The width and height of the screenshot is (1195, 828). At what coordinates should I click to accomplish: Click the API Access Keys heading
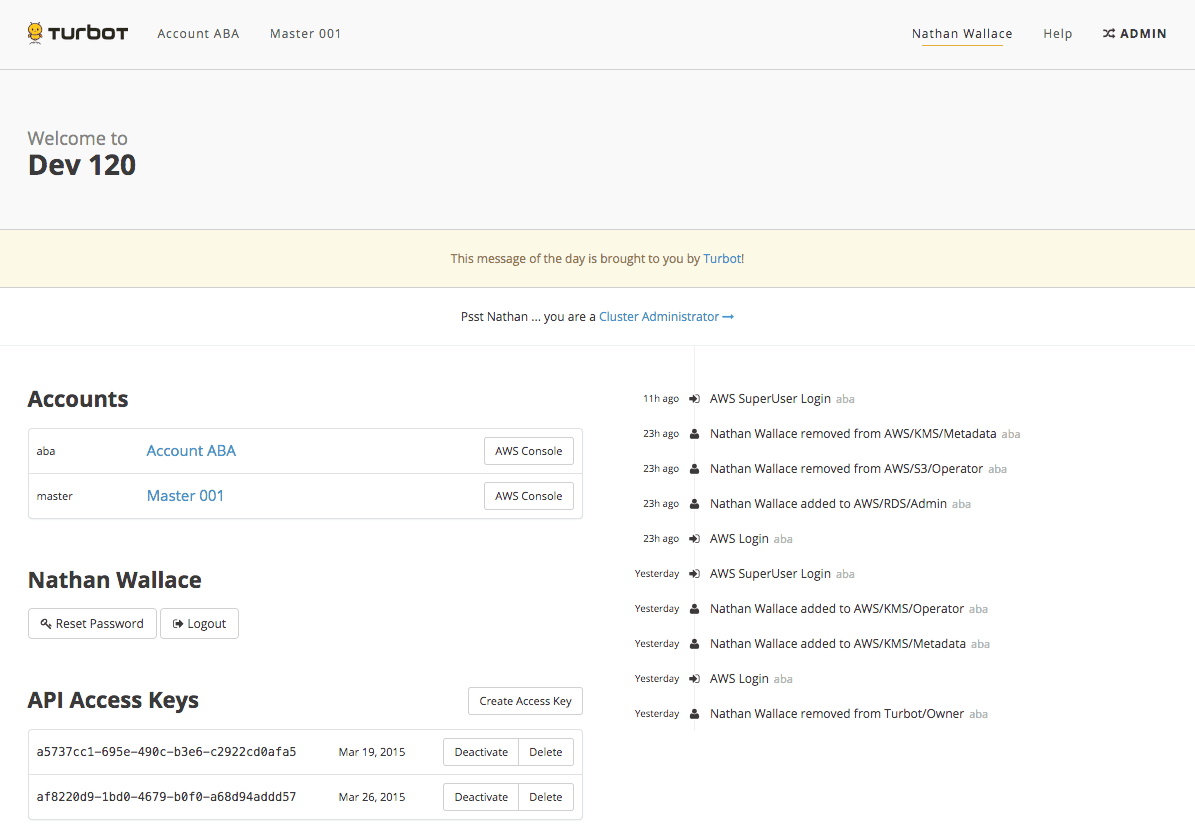pos(114,700)
